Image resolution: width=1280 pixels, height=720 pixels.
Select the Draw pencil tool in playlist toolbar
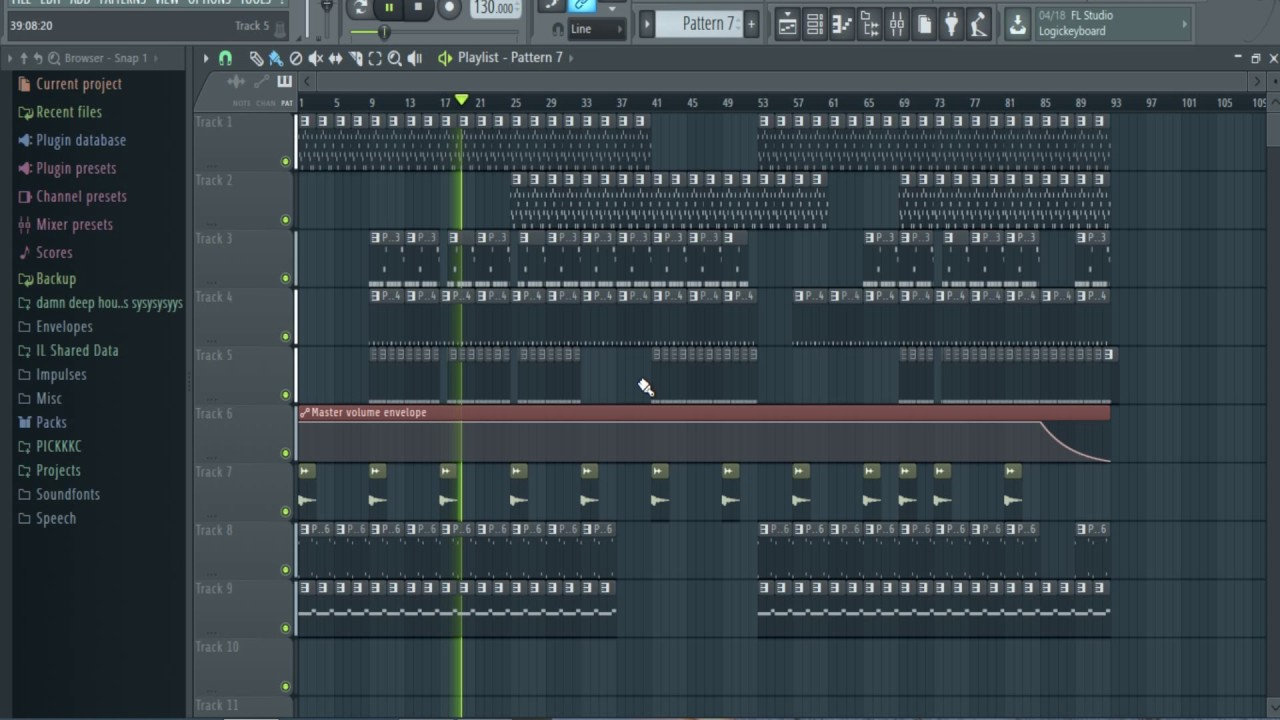(256, 58)
